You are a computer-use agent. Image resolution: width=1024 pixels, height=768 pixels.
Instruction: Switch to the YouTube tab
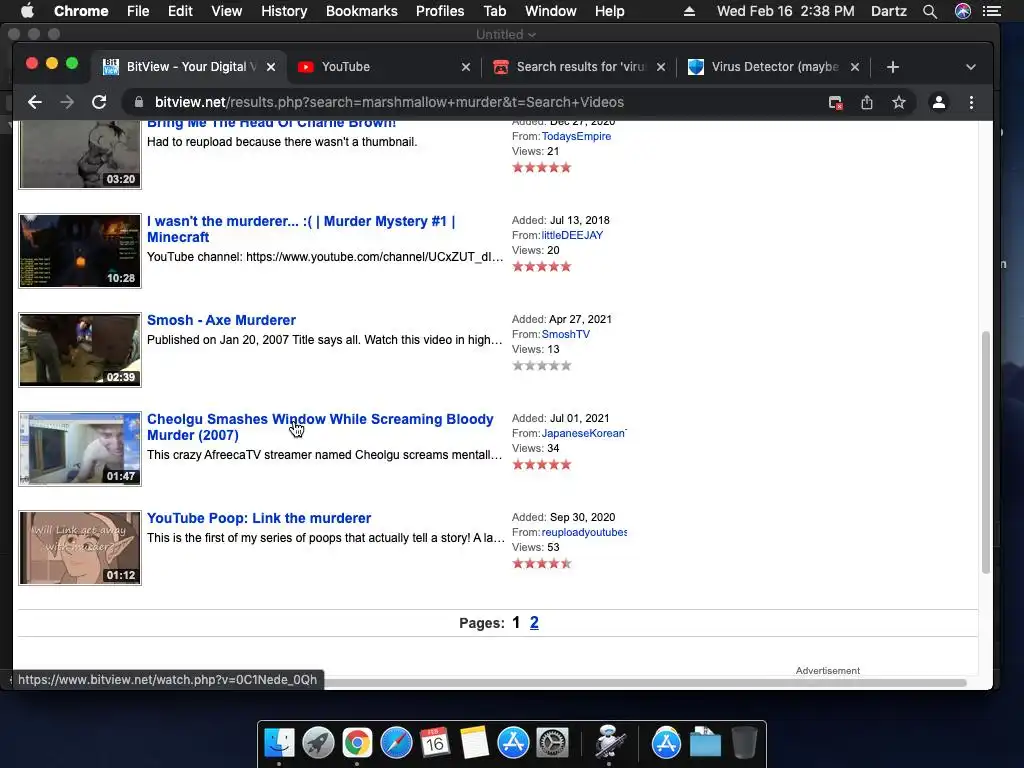pos(383,67)
